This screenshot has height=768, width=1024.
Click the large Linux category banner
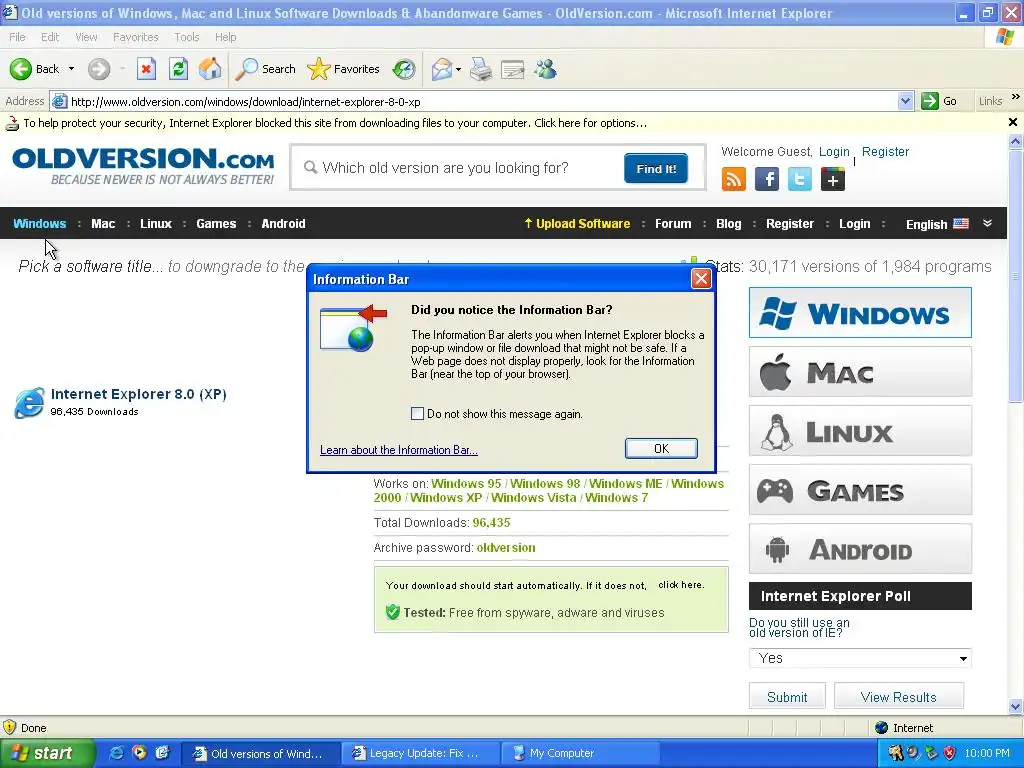(860, 431)
